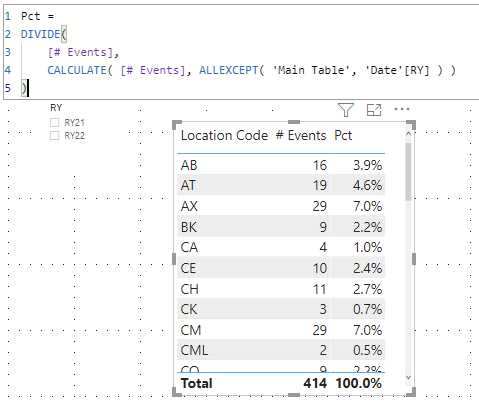This screenshot has width=479, height=407.
Task: Click the 3.9% Pct value
Action: click(x=368, y=165)
